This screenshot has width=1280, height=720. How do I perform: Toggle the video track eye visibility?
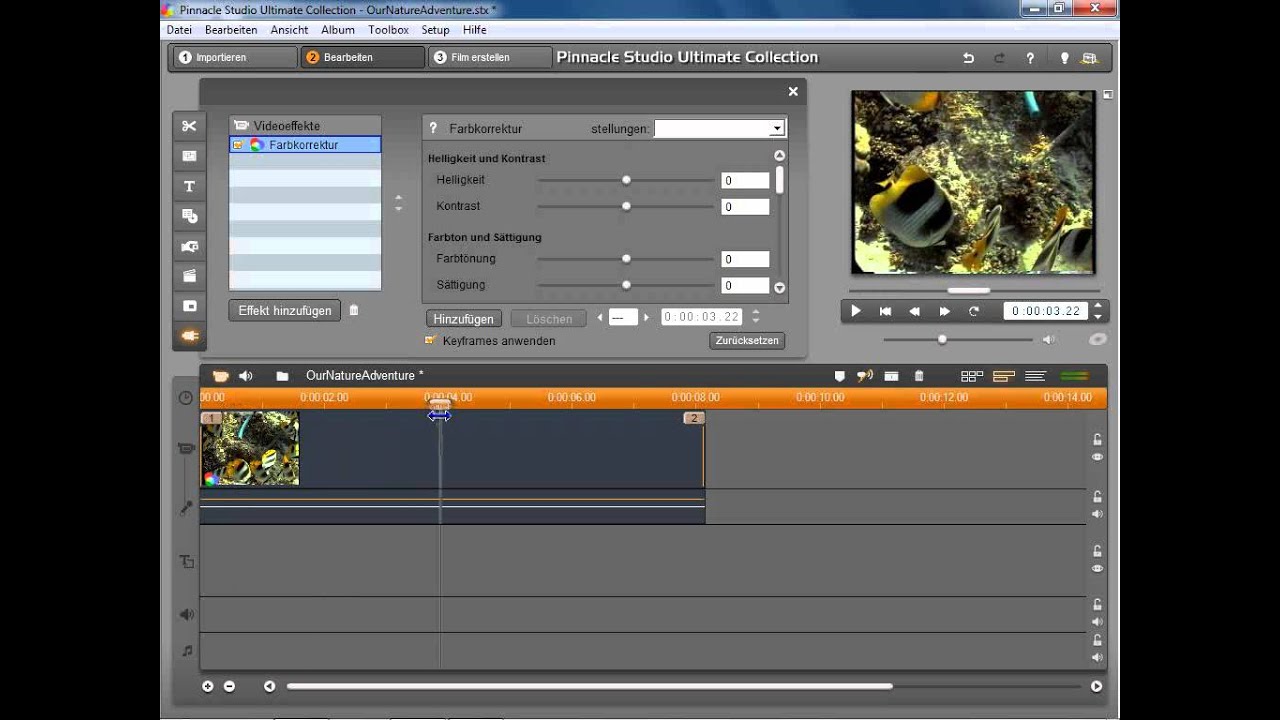1097,457
